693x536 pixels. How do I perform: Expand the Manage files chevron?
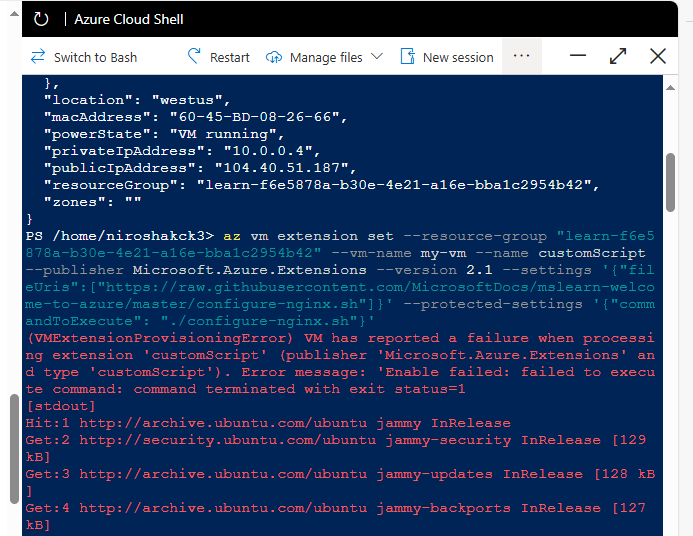tap(377, 57)
